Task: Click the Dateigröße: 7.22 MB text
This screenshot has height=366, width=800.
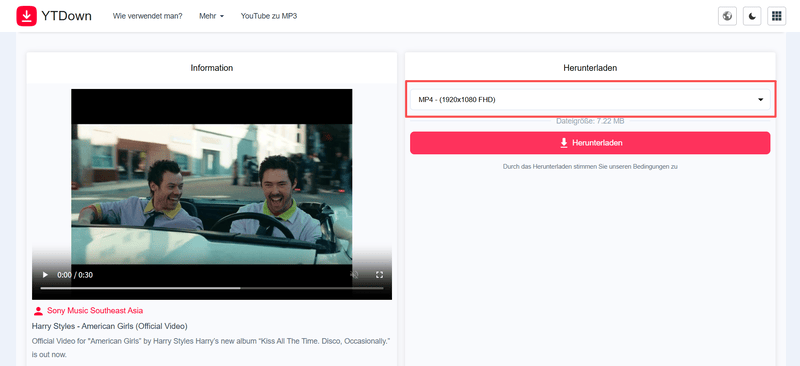Action: coord(590,121)
